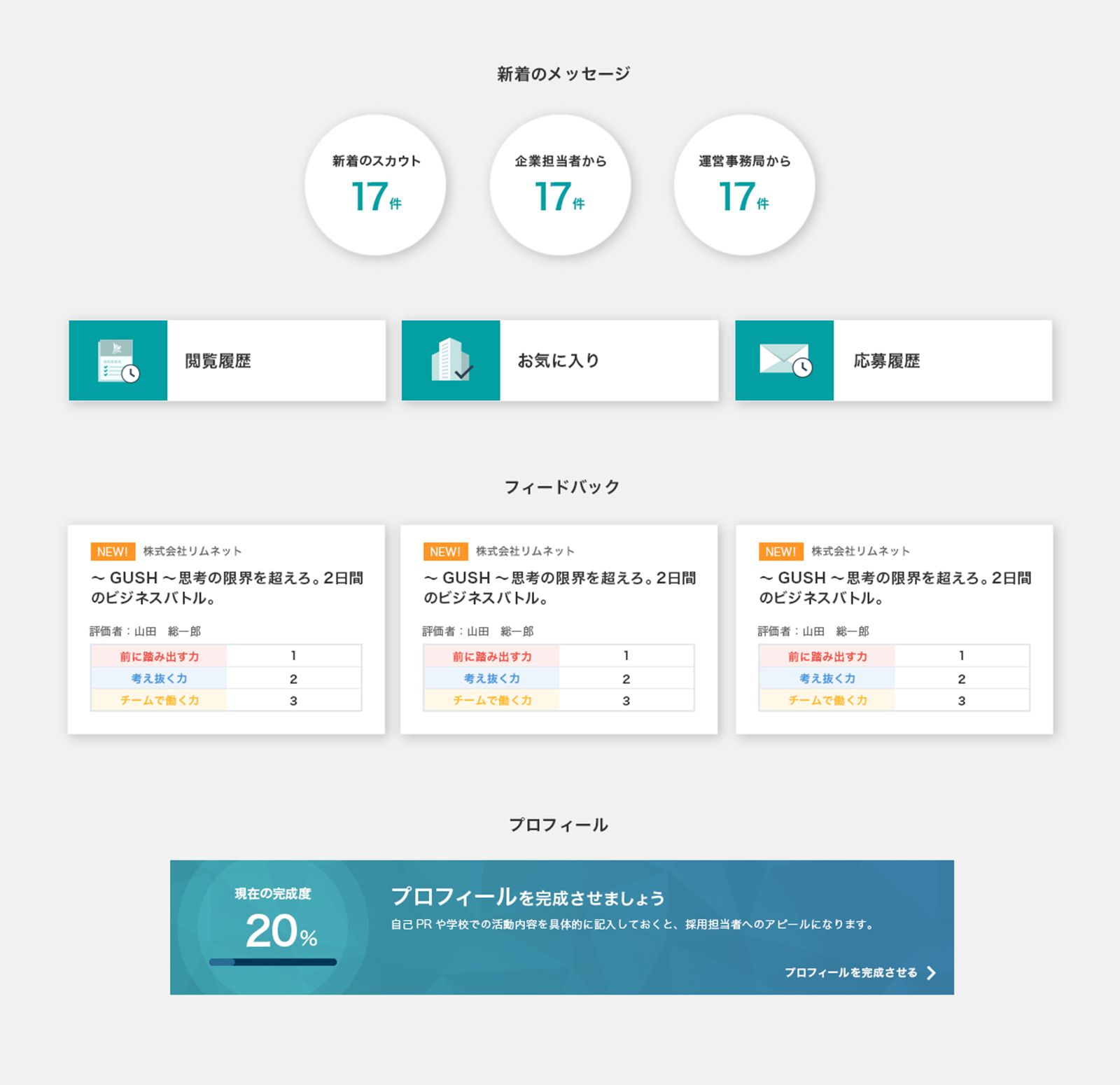Open プロフィールを完成させる link

point(851,972)
